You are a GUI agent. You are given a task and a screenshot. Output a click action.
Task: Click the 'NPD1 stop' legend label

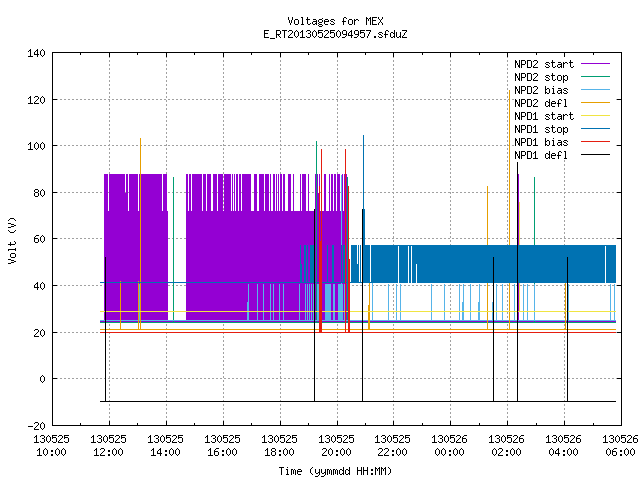point(541,129)
